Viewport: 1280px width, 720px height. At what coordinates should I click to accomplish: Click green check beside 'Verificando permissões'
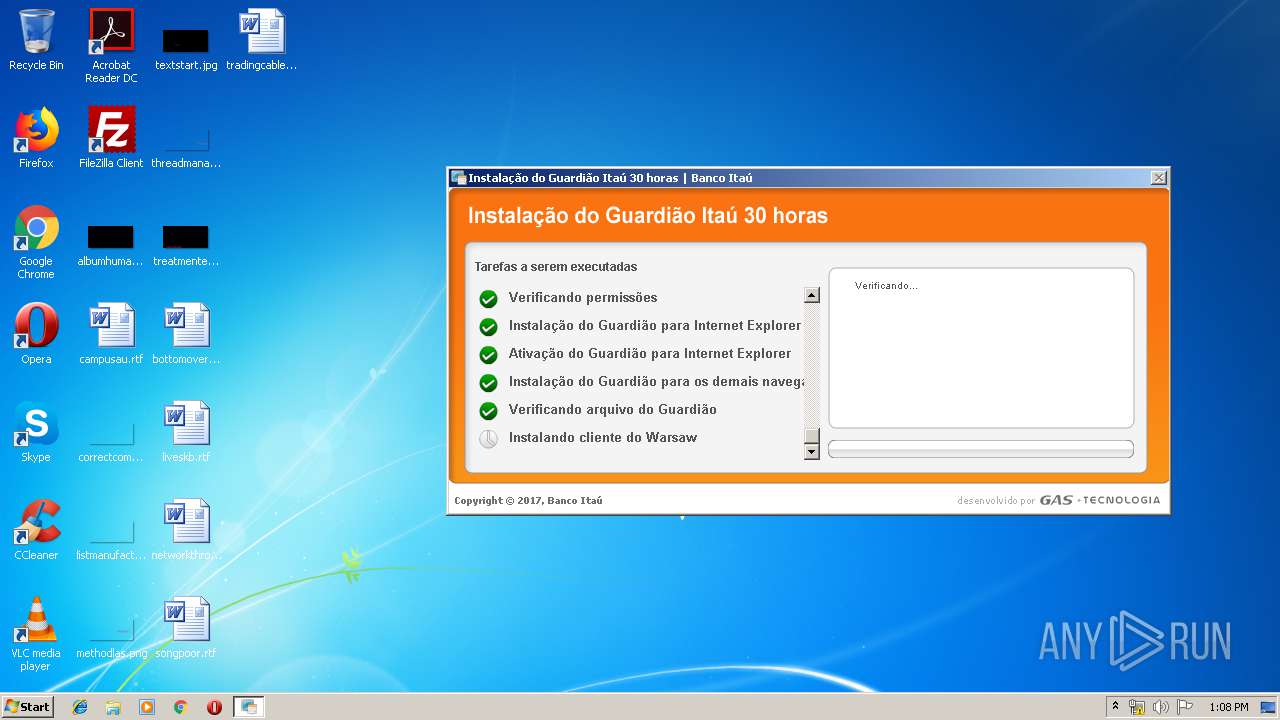pyautogui.click(x=488, y=298)
